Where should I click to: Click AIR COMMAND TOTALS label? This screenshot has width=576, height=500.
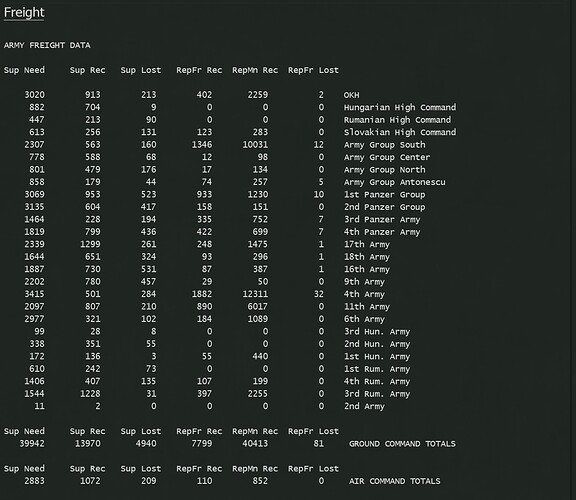(395, 481)
